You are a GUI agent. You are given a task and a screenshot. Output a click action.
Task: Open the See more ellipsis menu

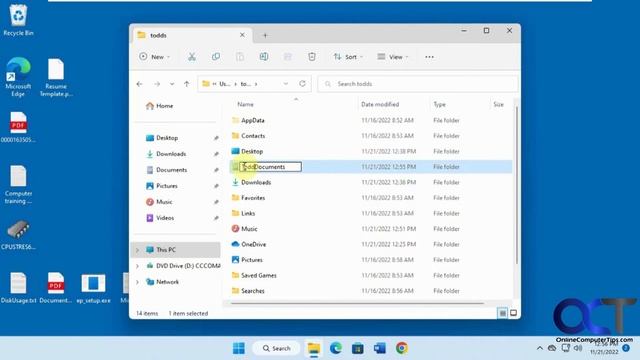(x=429, y=57)
